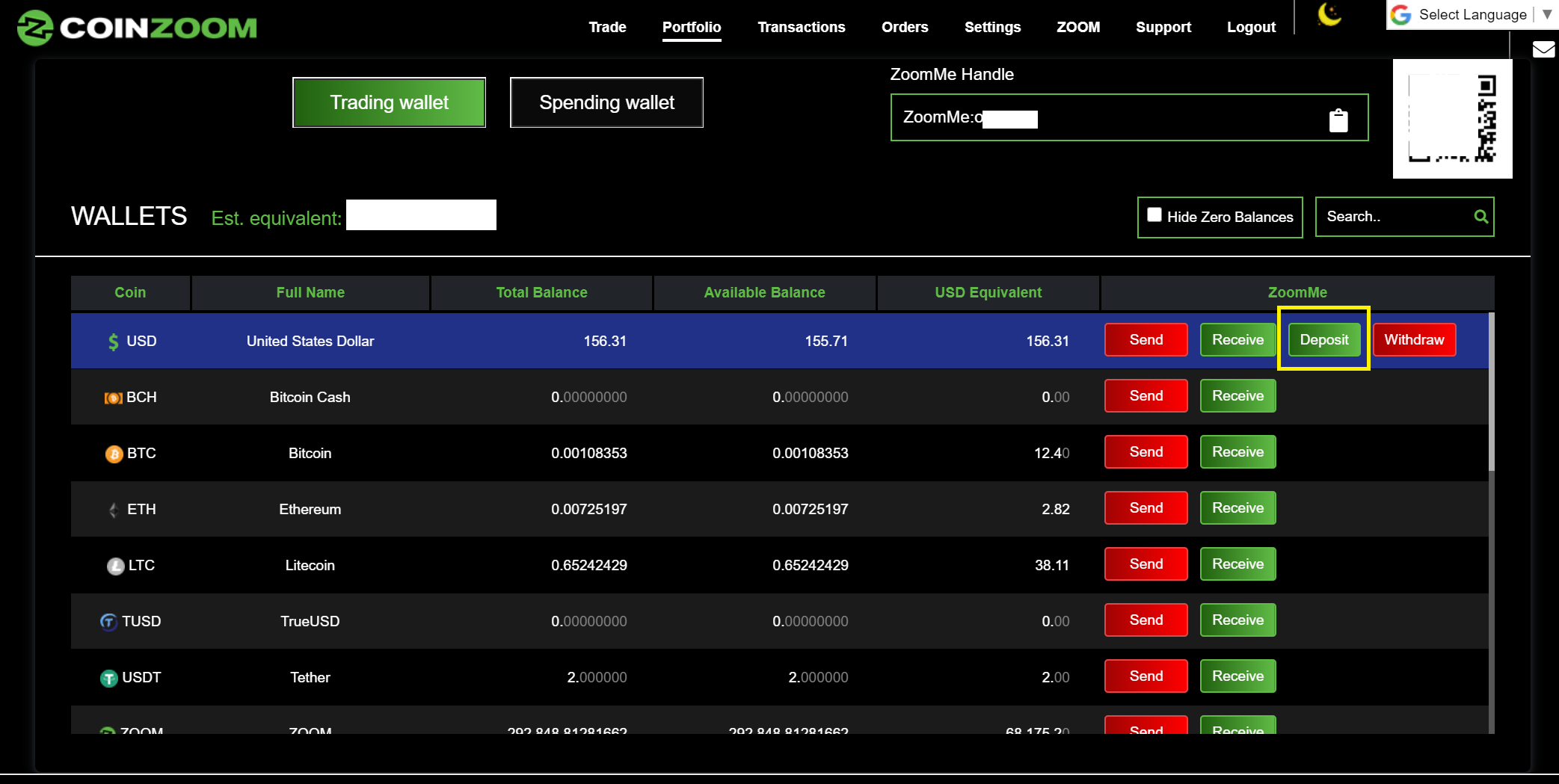1559x784 pixels.
Task: Click Receive for TrueUSD
Action: 1238,620
